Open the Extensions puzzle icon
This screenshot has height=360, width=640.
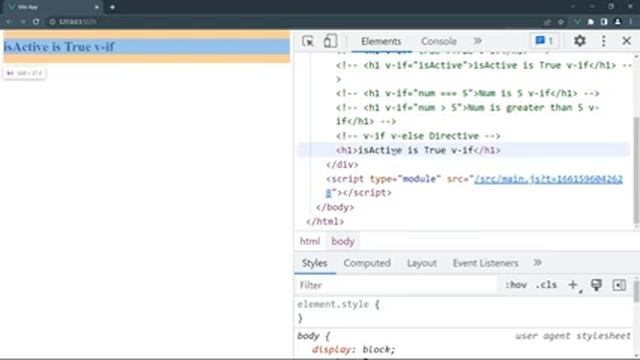pyautogui.click(x=590, y=22)
